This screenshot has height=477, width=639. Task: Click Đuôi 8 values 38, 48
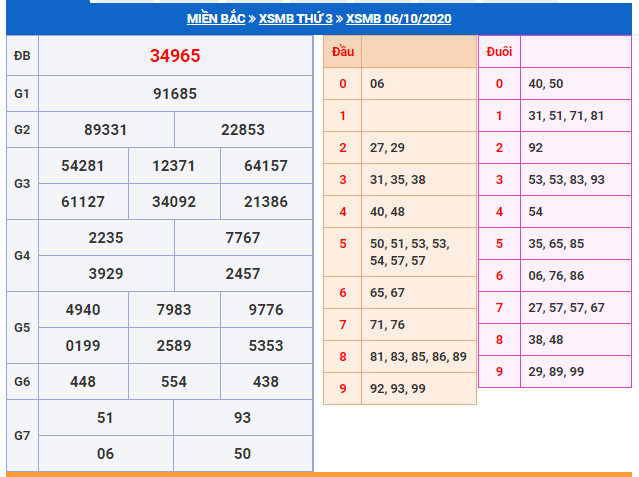click(546, 340)
